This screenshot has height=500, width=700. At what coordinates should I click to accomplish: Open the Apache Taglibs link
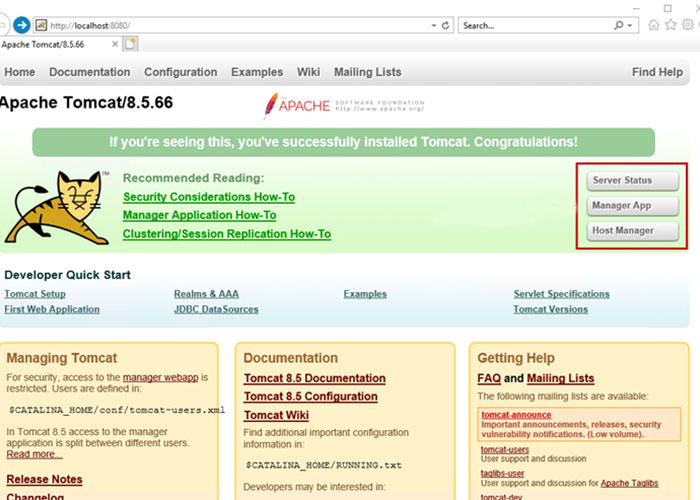click(629, 483)
